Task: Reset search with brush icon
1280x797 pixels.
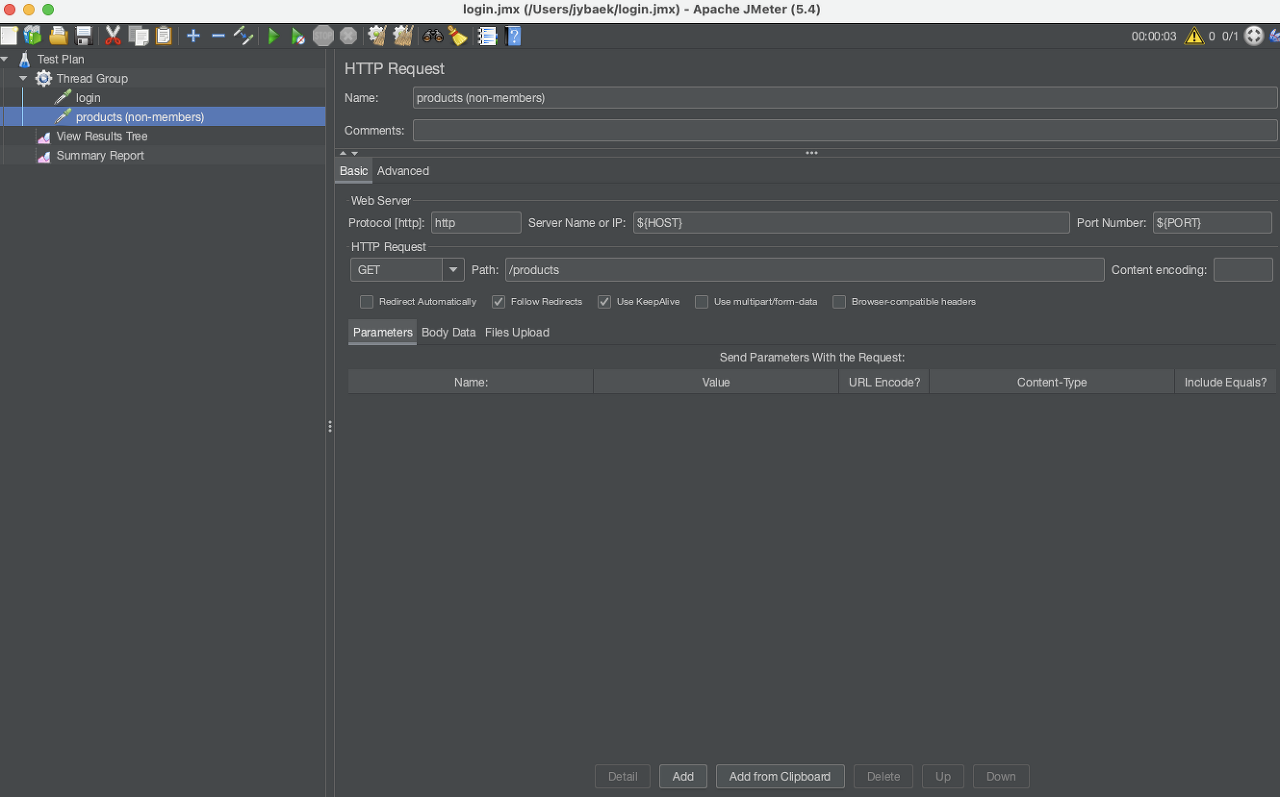Action: pos(458,36)
